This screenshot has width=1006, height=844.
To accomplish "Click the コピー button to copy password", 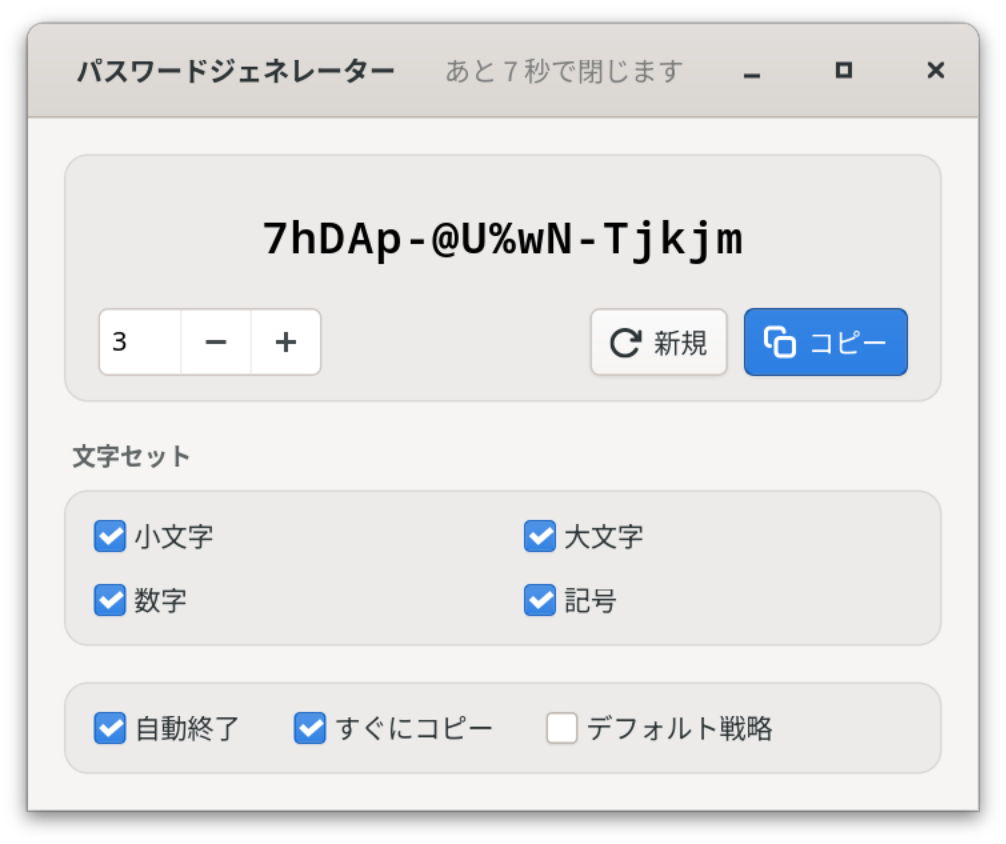I will [825, 342].
